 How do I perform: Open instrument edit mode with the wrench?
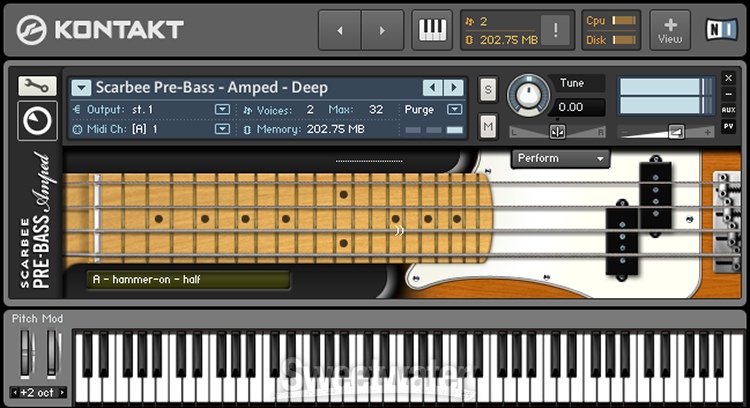tap(37, 86)
